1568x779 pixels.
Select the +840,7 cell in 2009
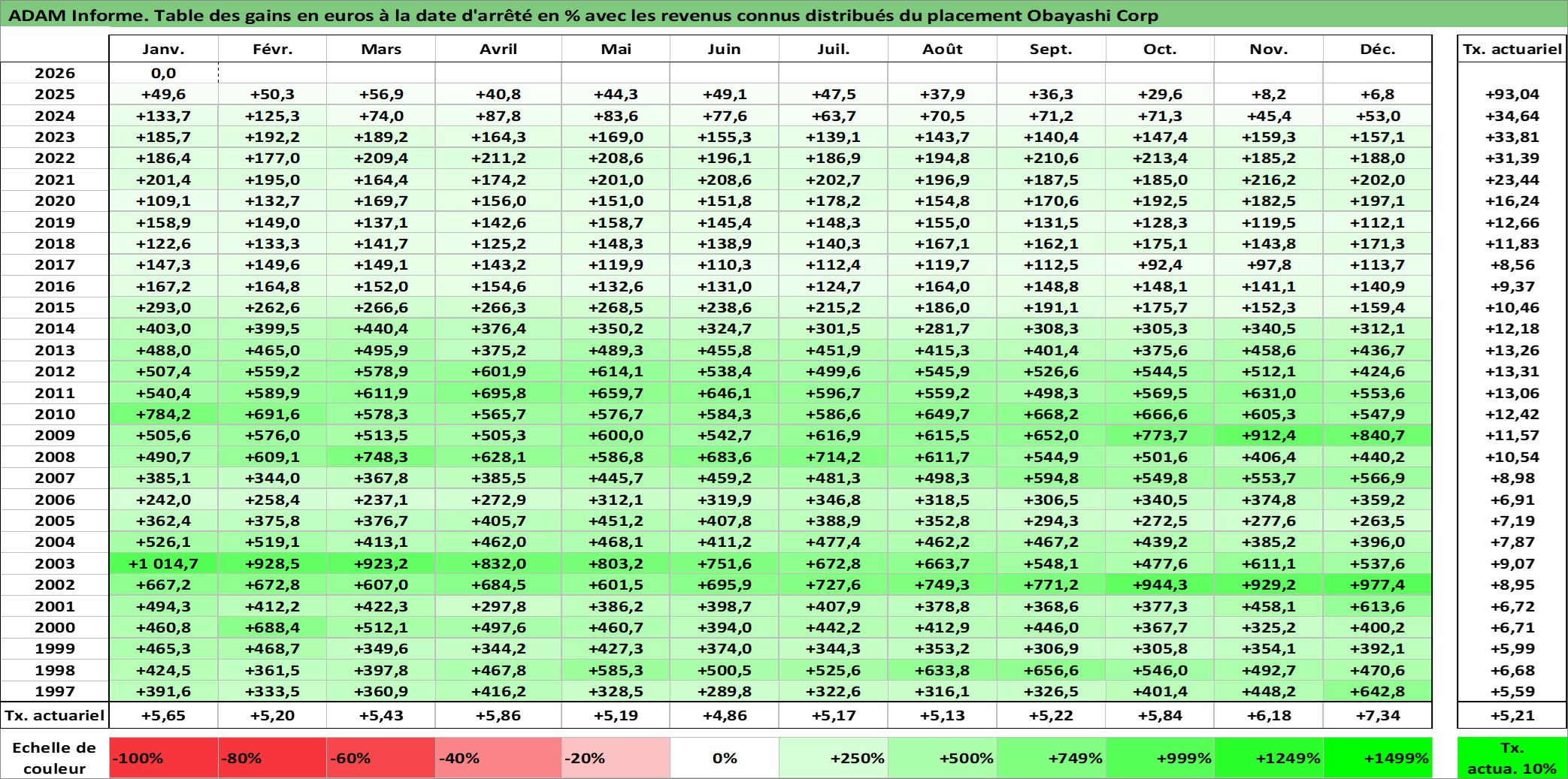(x=1378, y=435)
